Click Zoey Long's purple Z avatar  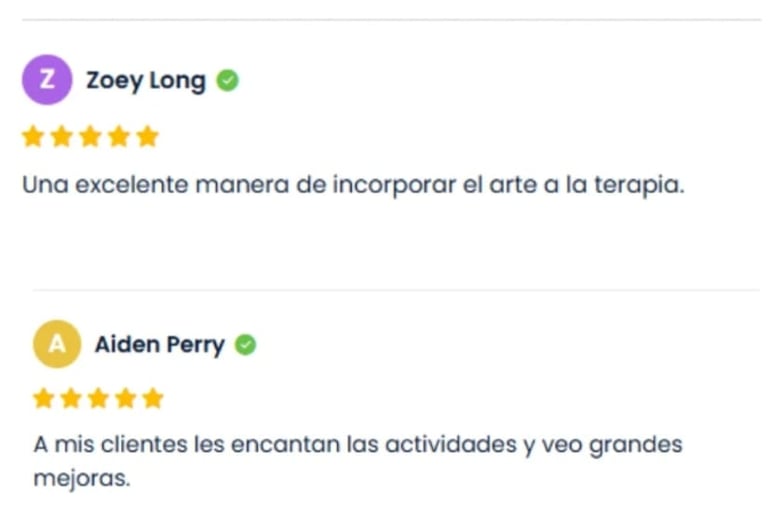coord(46,80)
